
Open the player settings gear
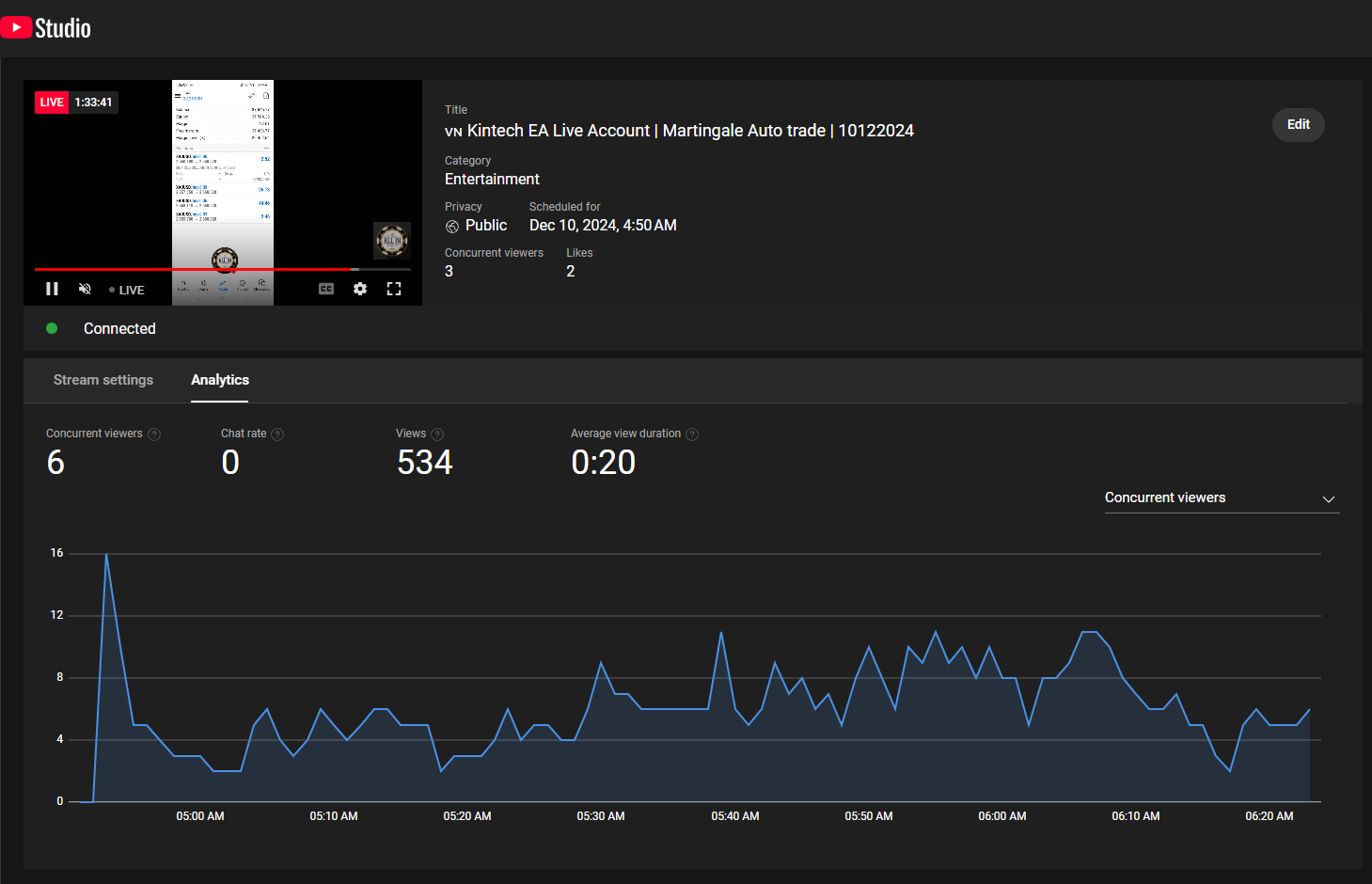[360, 289]
